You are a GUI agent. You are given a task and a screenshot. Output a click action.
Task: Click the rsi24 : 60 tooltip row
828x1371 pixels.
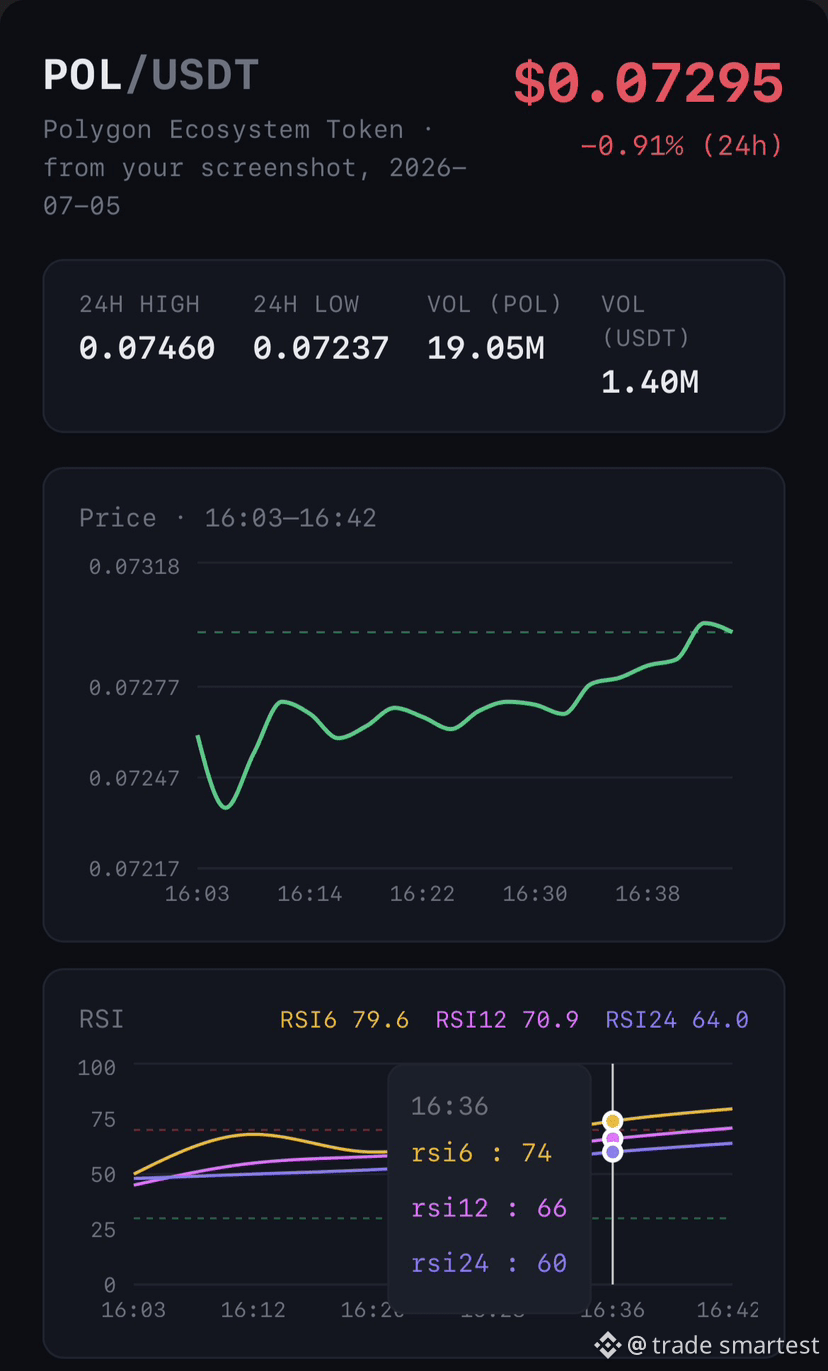pyautogui.click(x=489, y=1263)
